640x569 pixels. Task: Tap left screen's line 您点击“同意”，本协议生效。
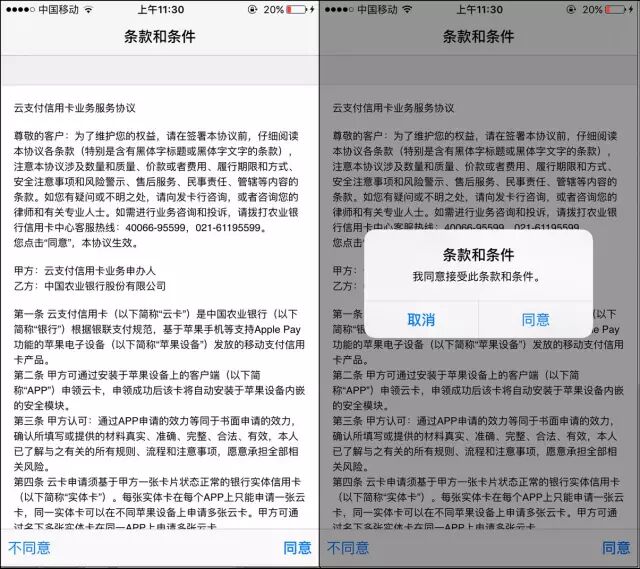[78, 243]
